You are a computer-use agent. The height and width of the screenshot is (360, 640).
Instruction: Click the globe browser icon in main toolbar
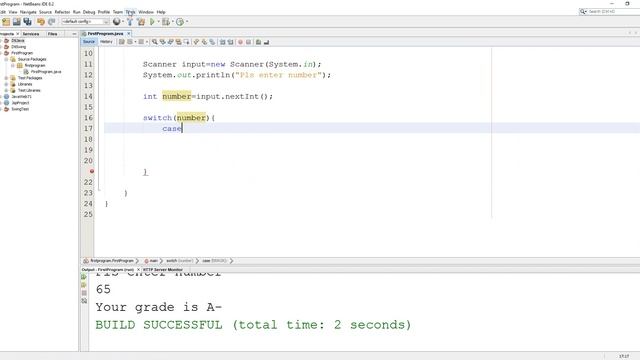pos(116,22)
